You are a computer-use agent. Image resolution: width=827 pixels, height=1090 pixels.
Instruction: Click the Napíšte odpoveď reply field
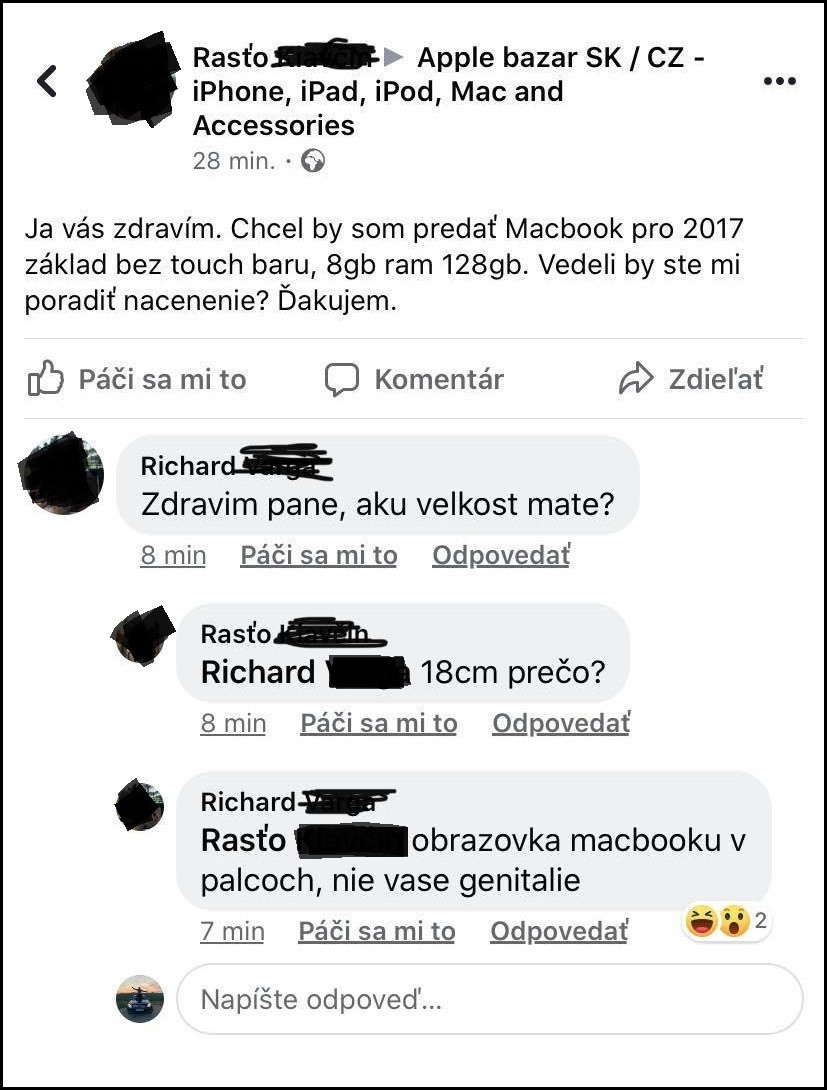point(490,999)
